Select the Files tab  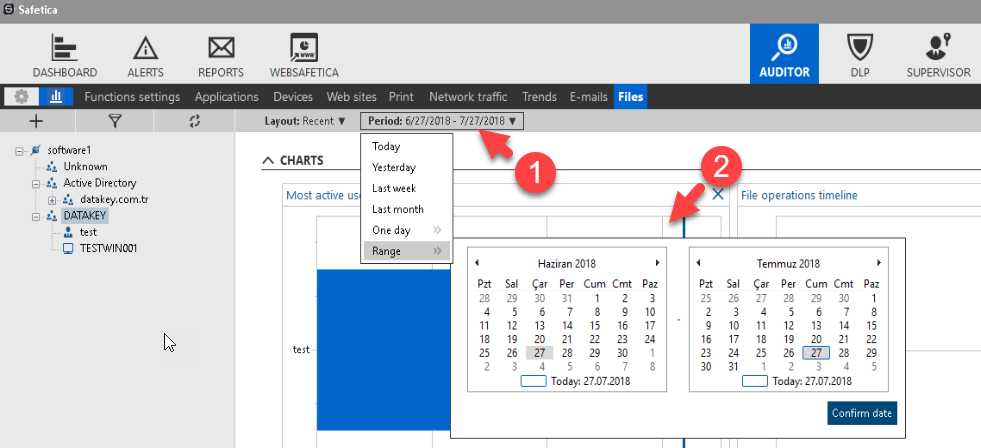pyautogui.click(x=631, y=97)
